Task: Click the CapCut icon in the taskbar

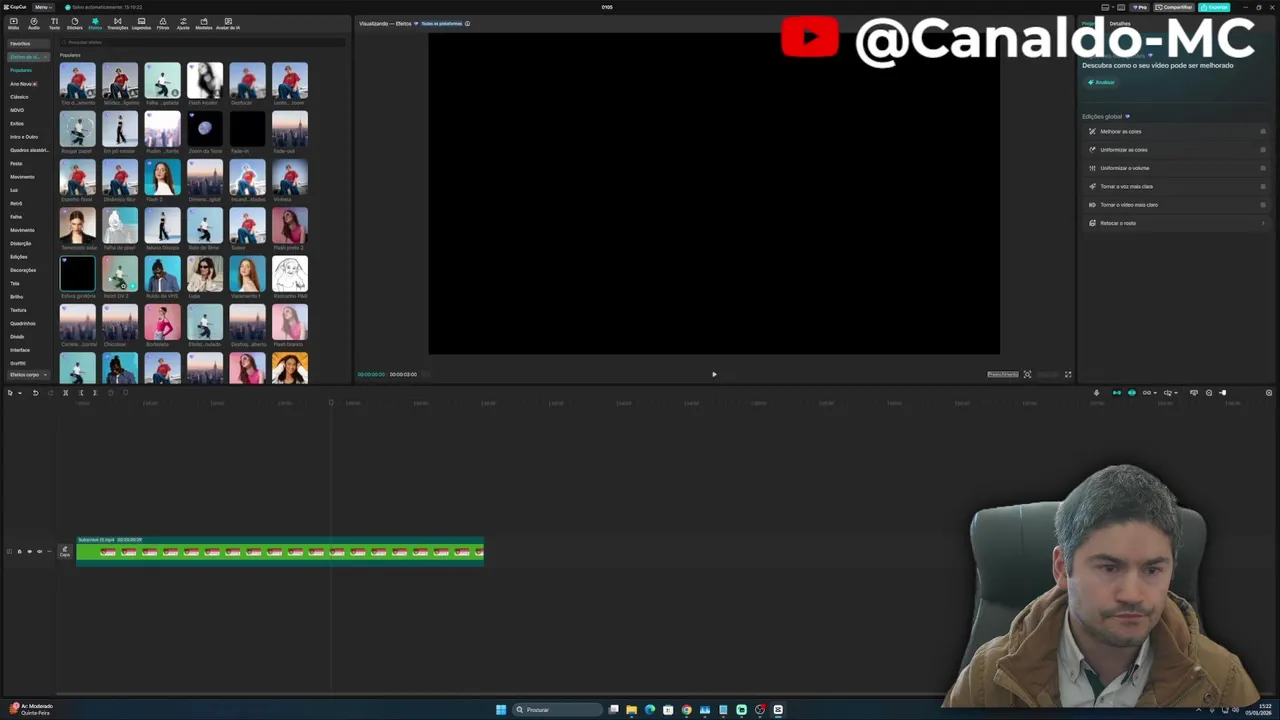Action: (x=778, y=710)
